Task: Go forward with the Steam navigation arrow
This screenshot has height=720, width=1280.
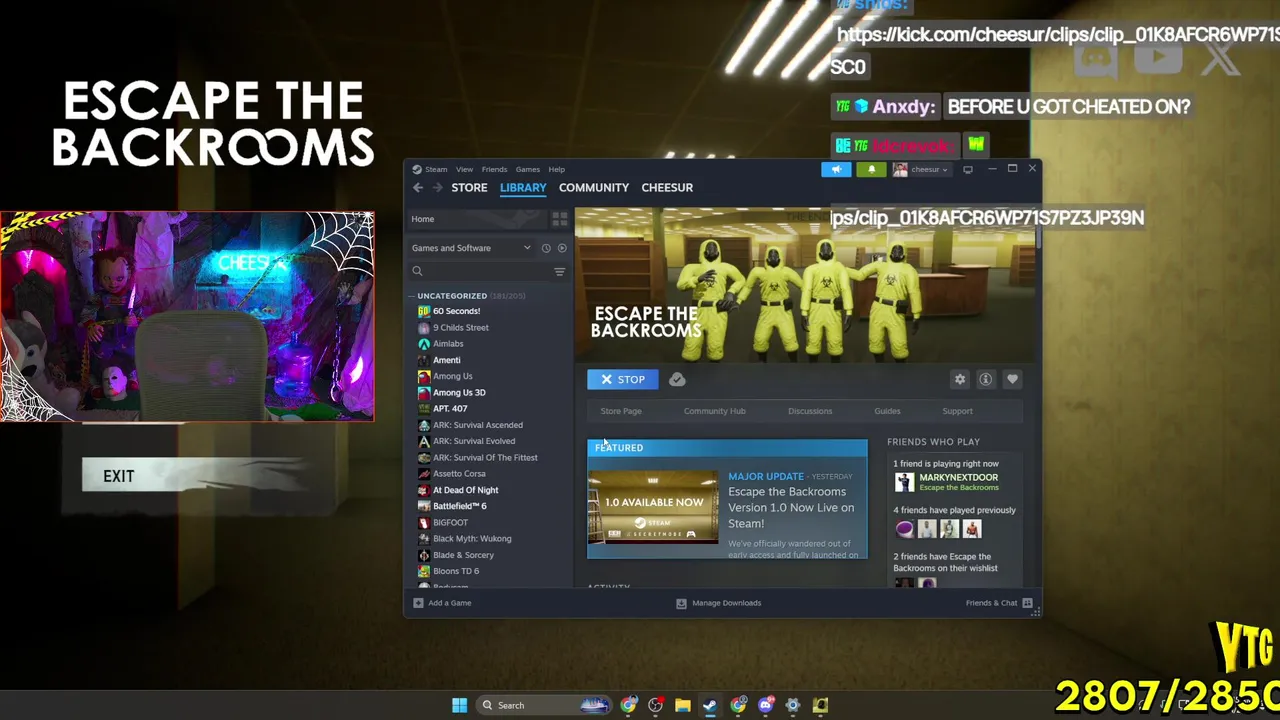Action: point(437,188)
